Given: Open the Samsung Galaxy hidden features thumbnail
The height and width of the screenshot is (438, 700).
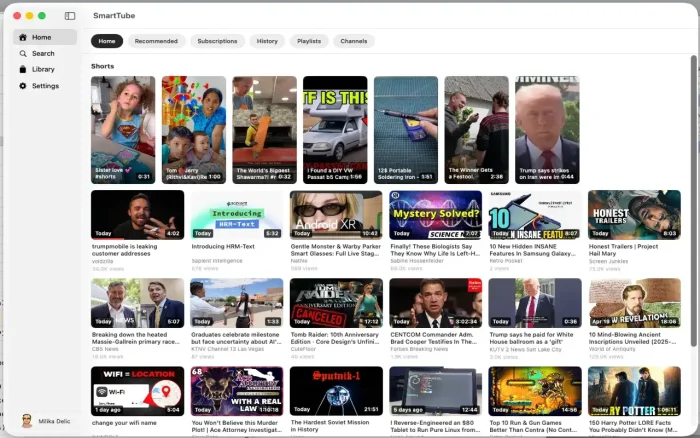Looking at the screenshot, I should tap(535, 215).
